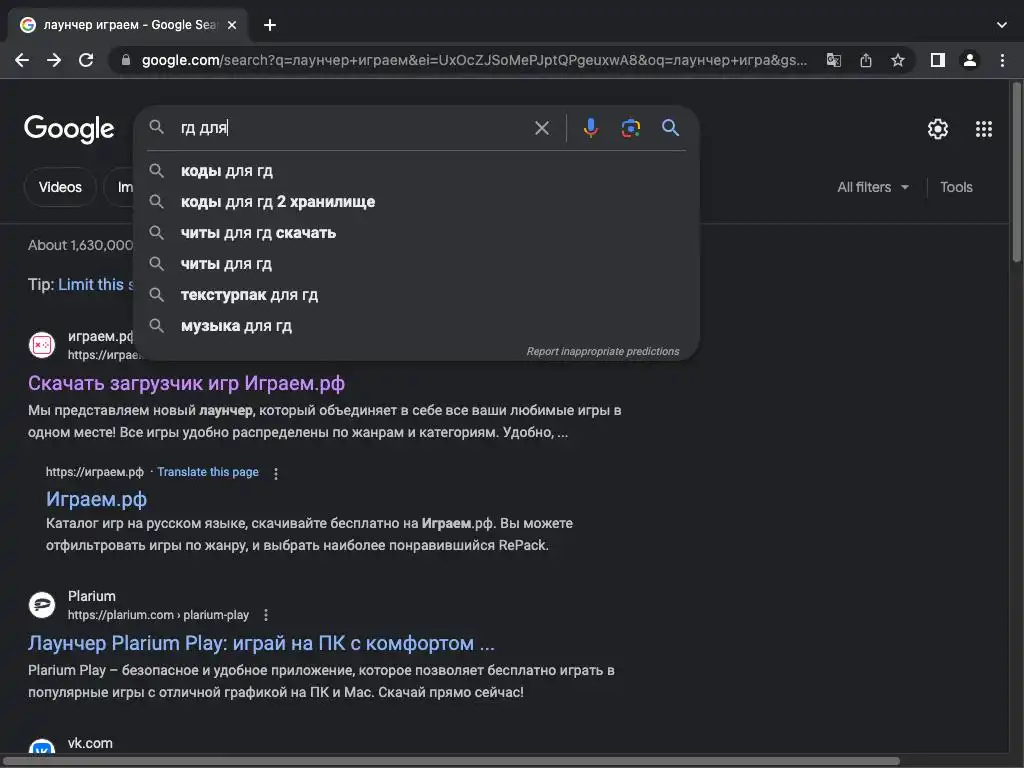Click the horizontal page scrollbar
Image resolution: width=1024 pixels, height=768 pixels.
451,761
